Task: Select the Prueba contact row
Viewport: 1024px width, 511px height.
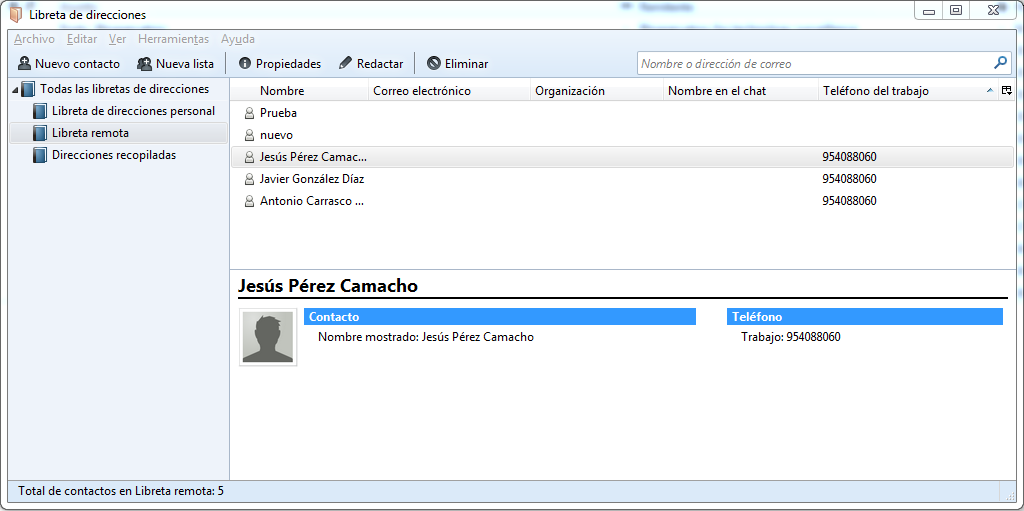Action: [622, 113]
